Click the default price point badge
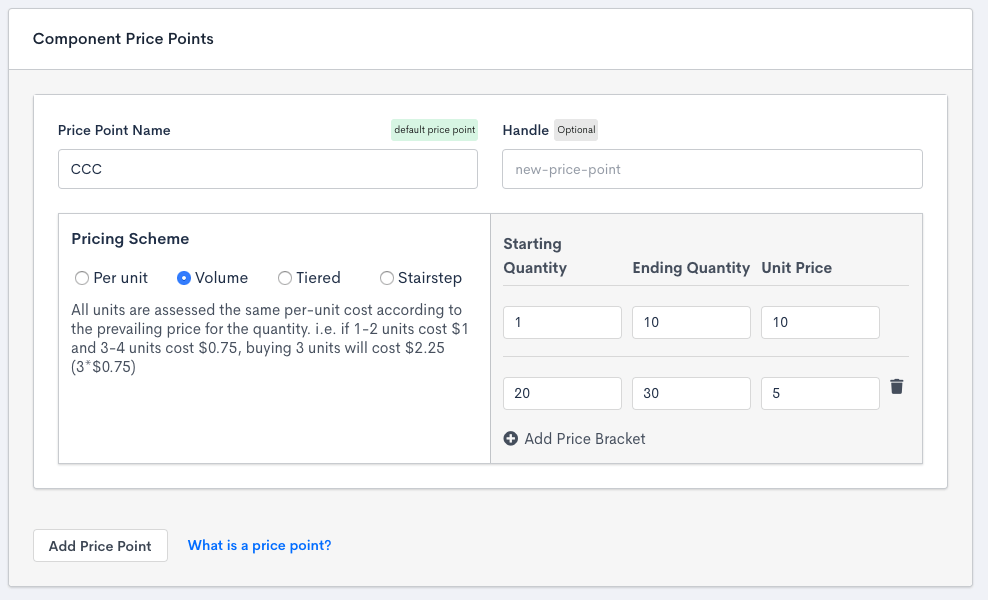Image resolution: width=988 pixels, height=600 pixels. point(434,130)
